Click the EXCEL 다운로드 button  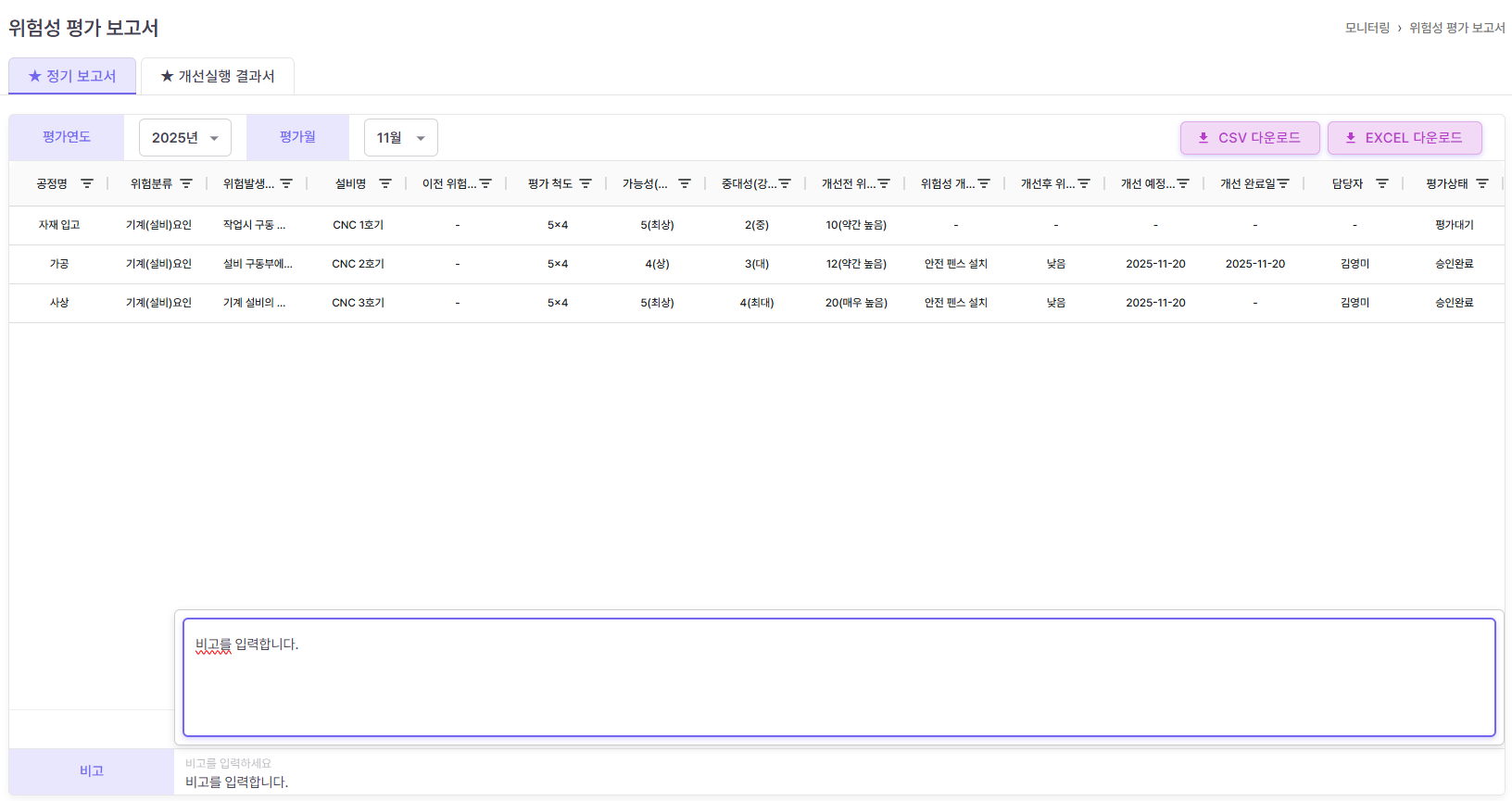pos(1404,138)
